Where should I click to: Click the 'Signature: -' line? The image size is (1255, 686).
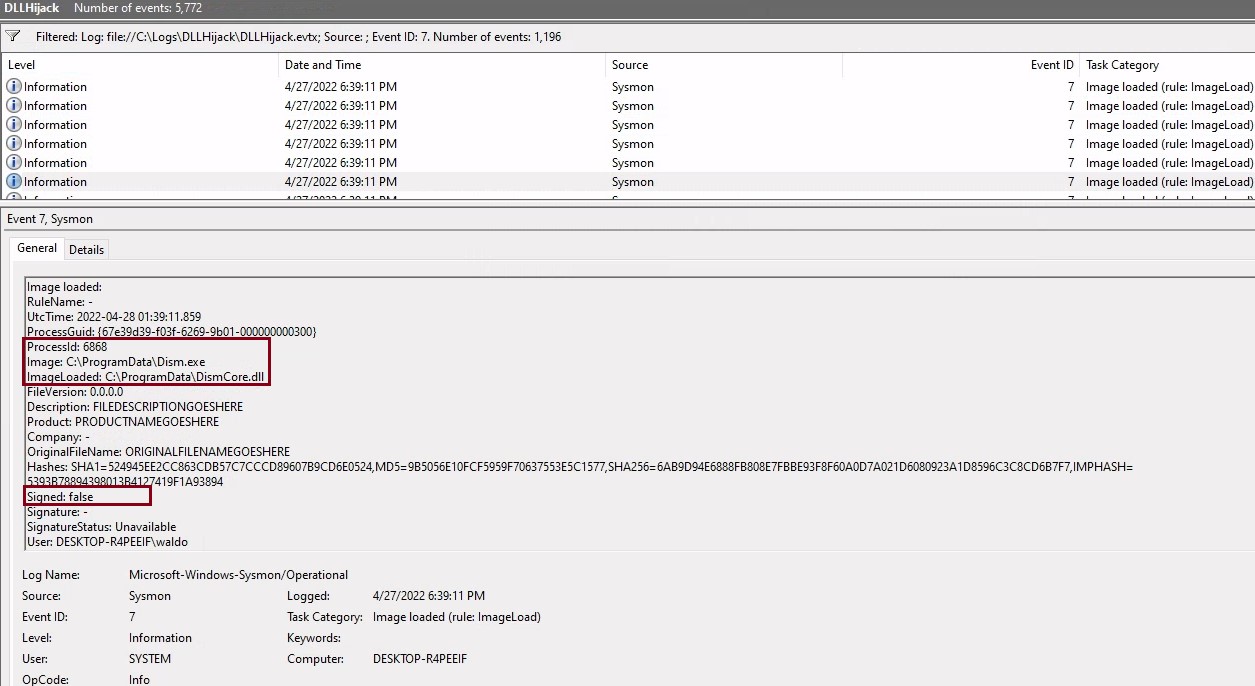tap(57, 512)
